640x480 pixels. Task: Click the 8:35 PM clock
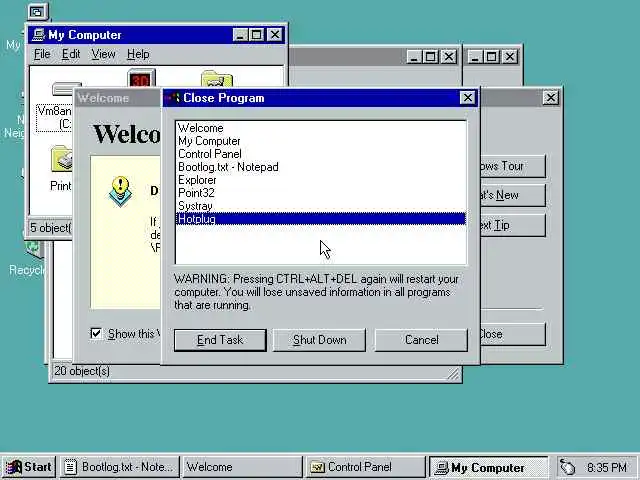coord(606,467)
